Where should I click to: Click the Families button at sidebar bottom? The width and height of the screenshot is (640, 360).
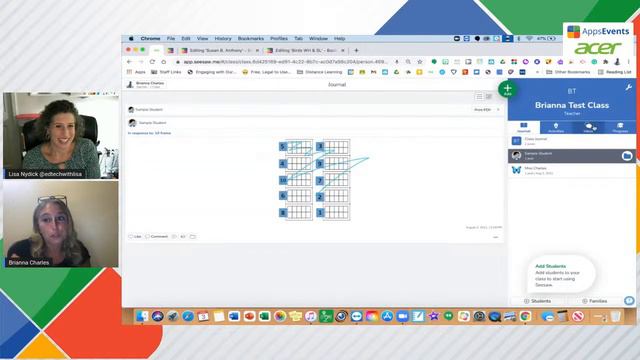(x=595, y=301)
